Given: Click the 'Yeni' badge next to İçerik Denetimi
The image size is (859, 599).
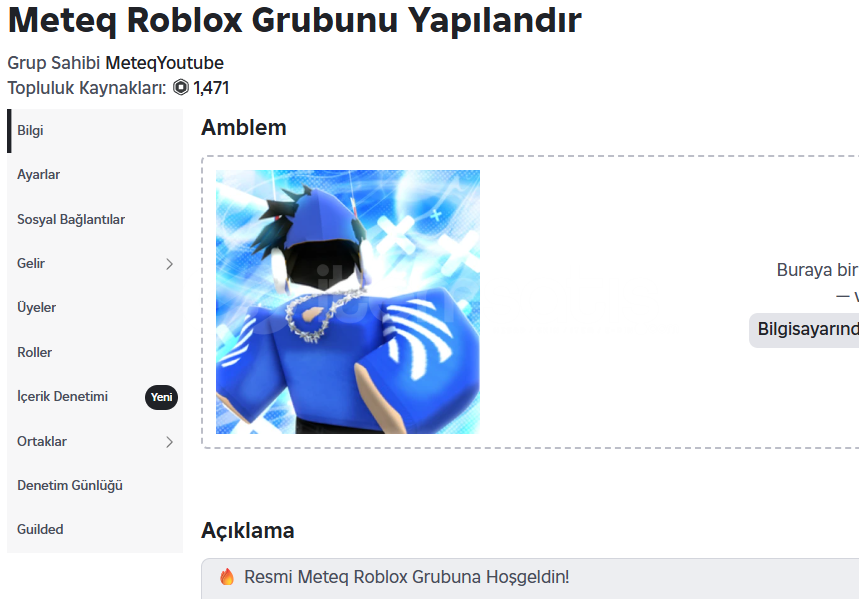Looking at the screenshot, I should (161, 397).
